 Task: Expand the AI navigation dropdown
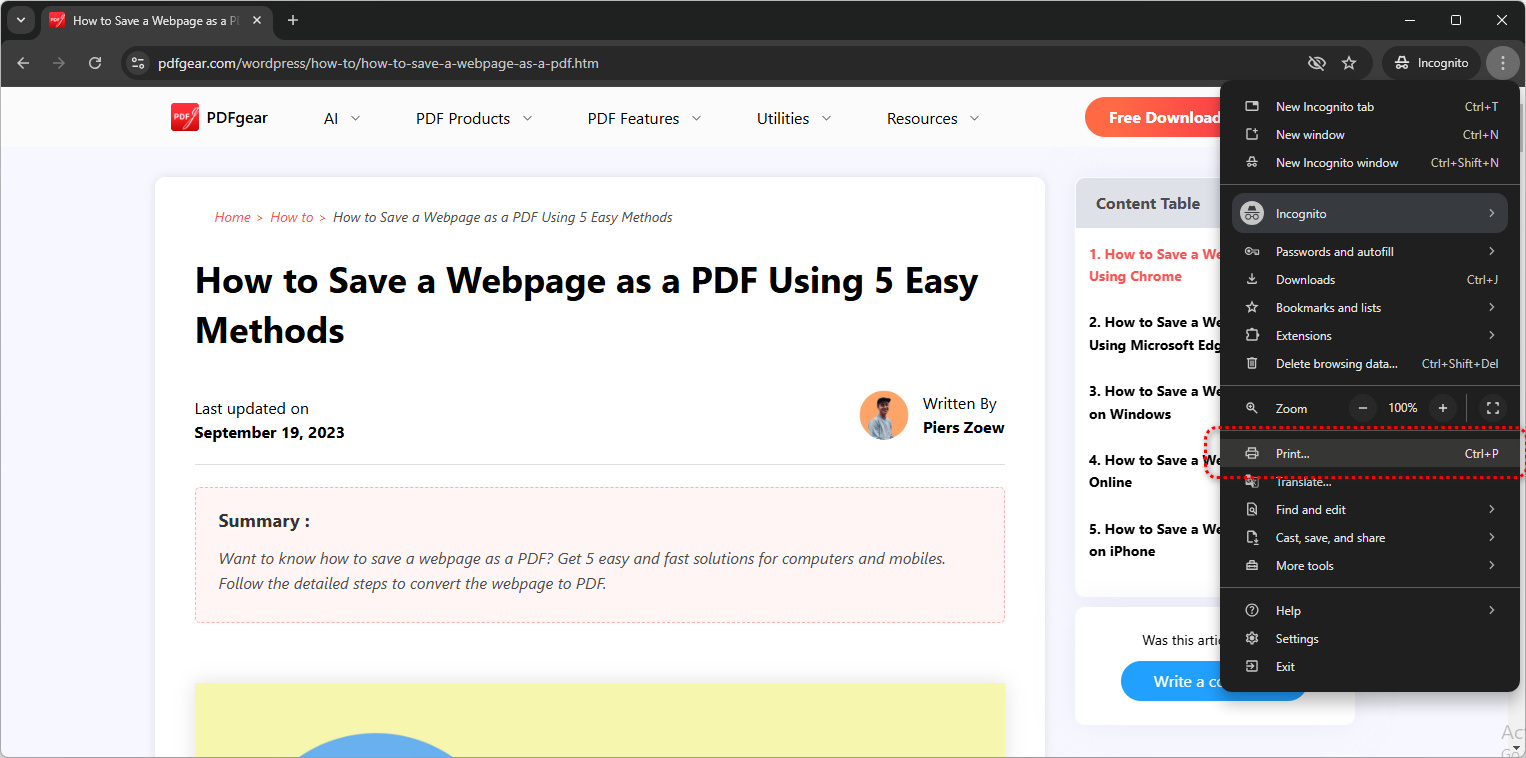[x=342, y=118]
